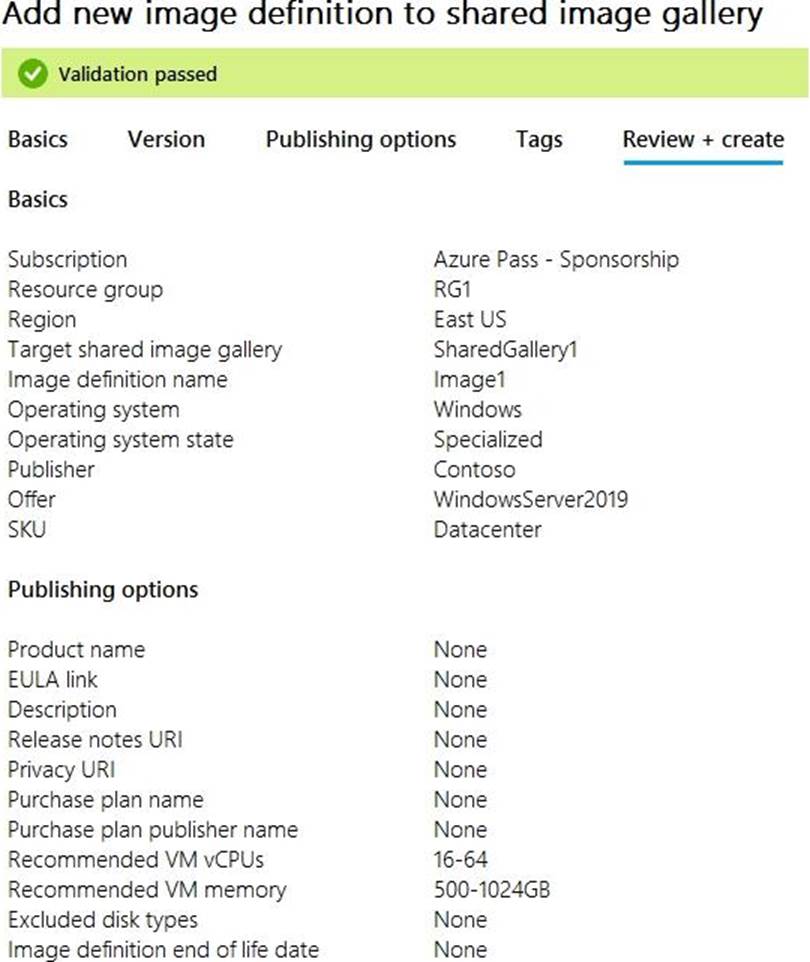Image resolution: width=810 pixels, height=962 pixels.
Task: Switch to the Basics tab
Action: (38, 140)
